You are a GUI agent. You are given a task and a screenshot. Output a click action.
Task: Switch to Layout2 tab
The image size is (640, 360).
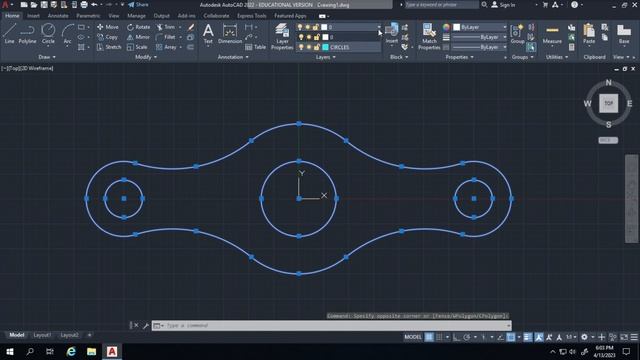[x=69, y=335]
